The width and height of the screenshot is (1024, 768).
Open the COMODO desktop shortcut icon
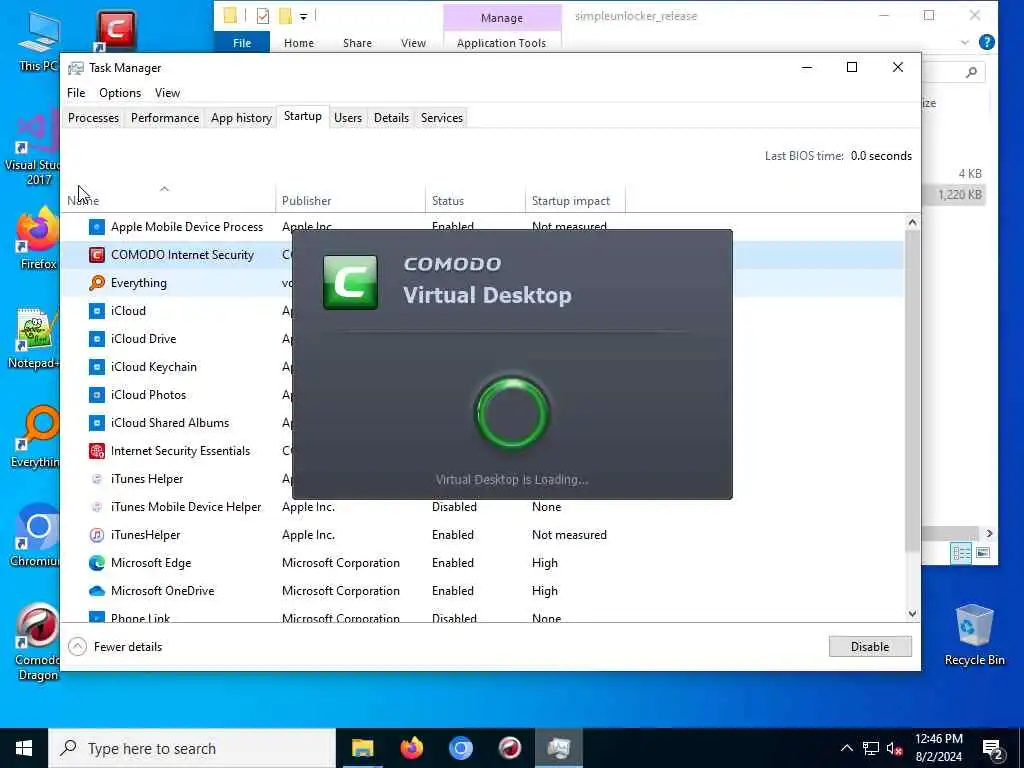[116, 29]
